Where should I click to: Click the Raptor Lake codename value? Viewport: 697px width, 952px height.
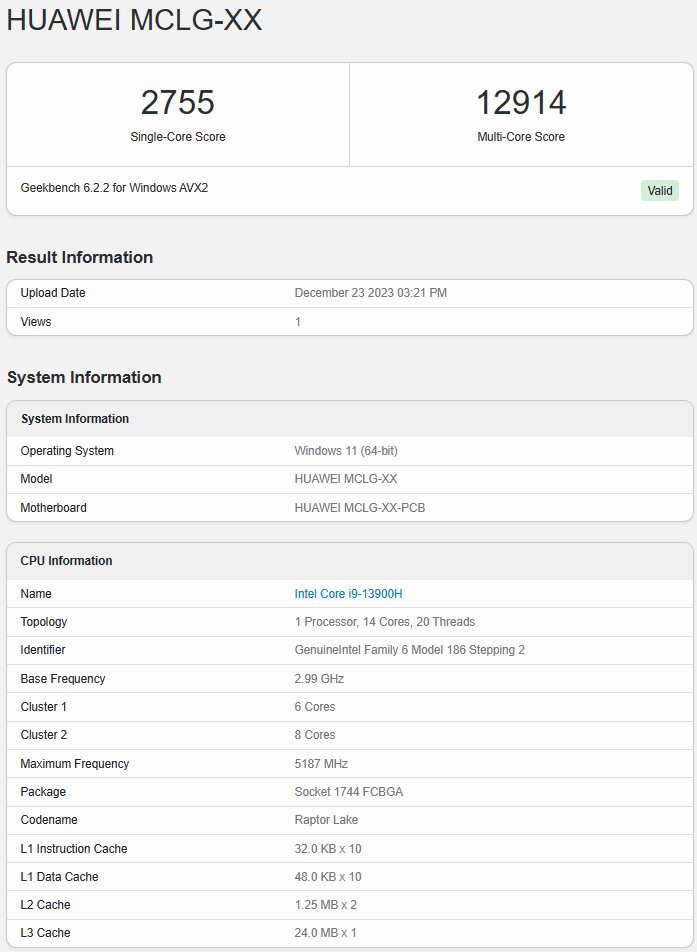pos(326,820)
